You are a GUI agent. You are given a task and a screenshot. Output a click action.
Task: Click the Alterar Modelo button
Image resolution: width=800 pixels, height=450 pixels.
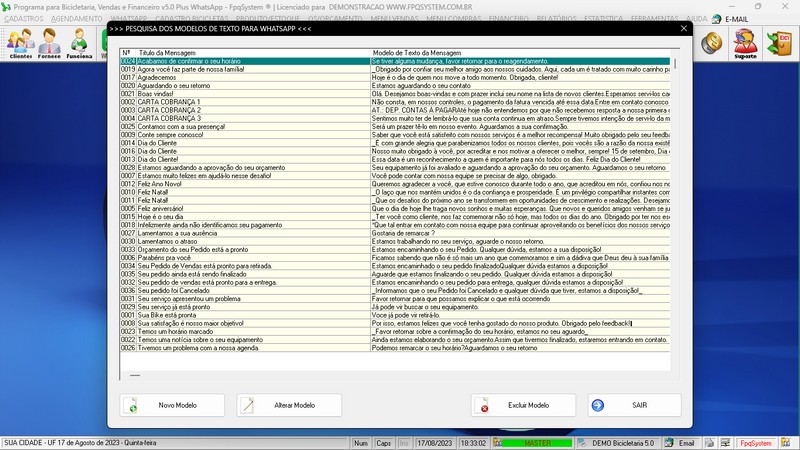289,405
